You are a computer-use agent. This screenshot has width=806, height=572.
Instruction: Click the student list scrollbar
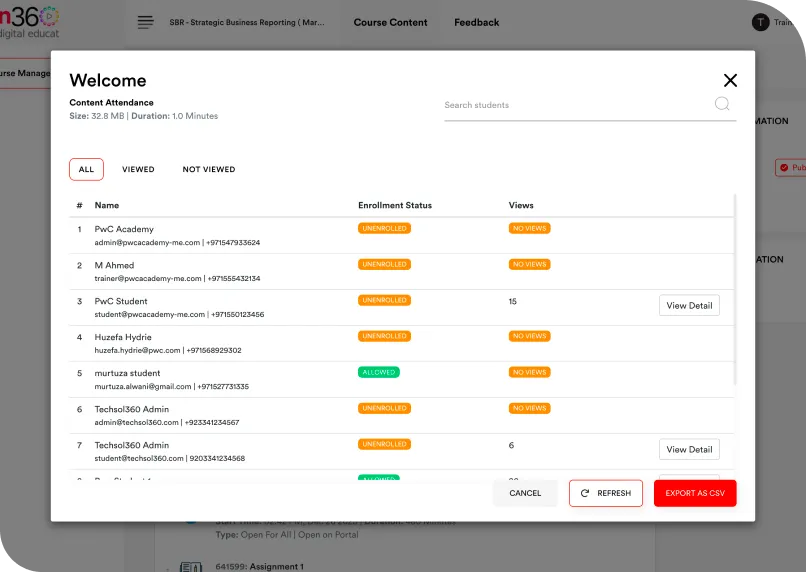point(735,289)
